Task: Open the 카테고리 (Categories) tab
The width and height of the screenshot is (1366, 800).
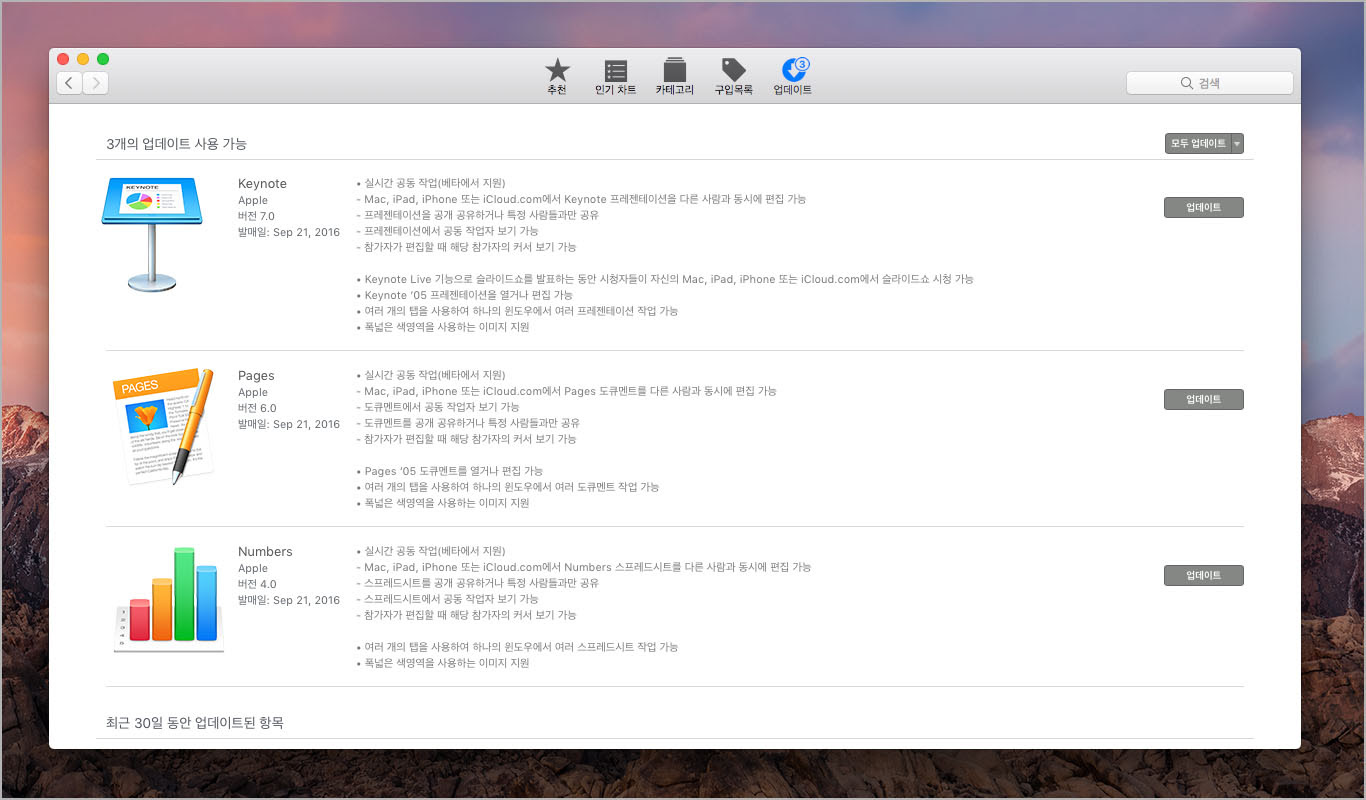Action: [x=674, y=77]
